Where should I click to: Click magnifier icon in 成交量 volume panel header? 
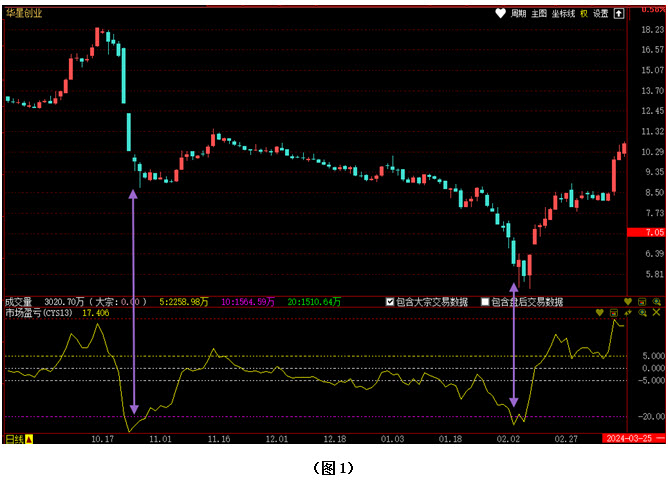pyautogui.click(x=655, y=301)
